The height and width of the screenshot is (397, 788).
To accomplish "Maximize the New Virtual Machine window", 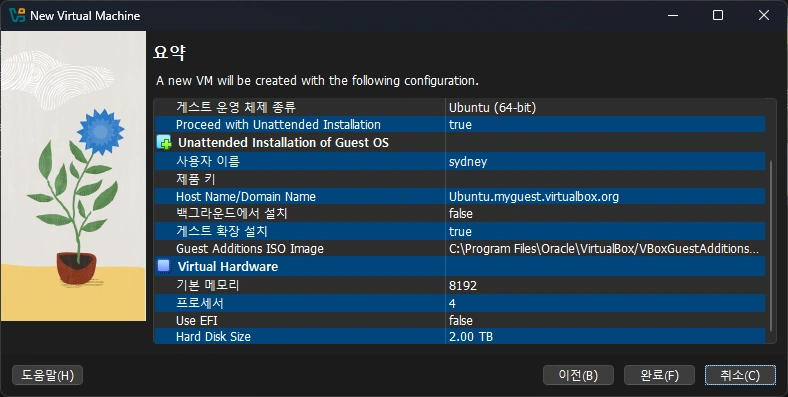I will point(718,15).
